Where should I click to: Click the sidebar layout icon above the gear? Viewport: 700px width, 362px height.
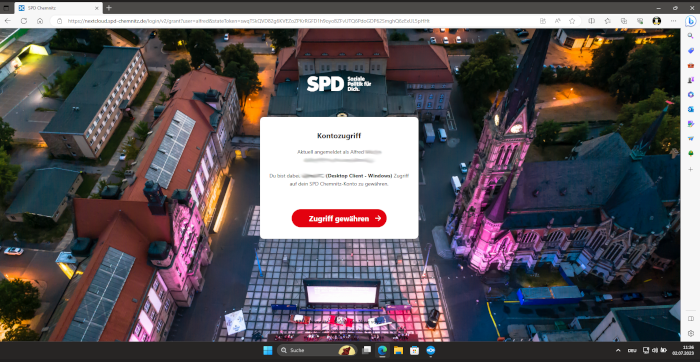[x=691, y=318]
